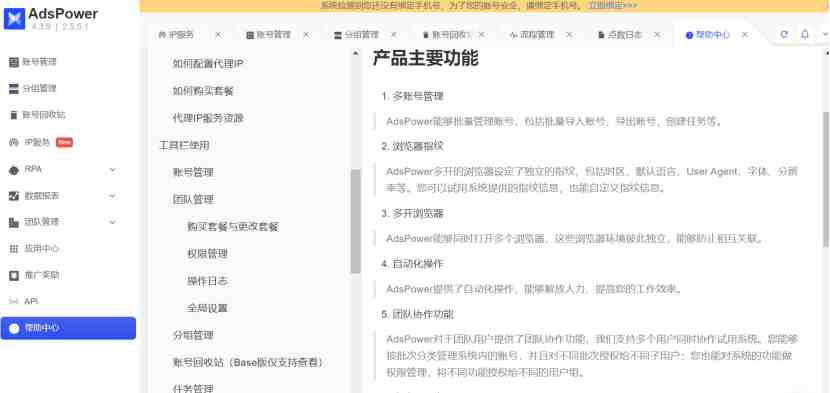Close the 账号回收站 tab

point(481,35)
